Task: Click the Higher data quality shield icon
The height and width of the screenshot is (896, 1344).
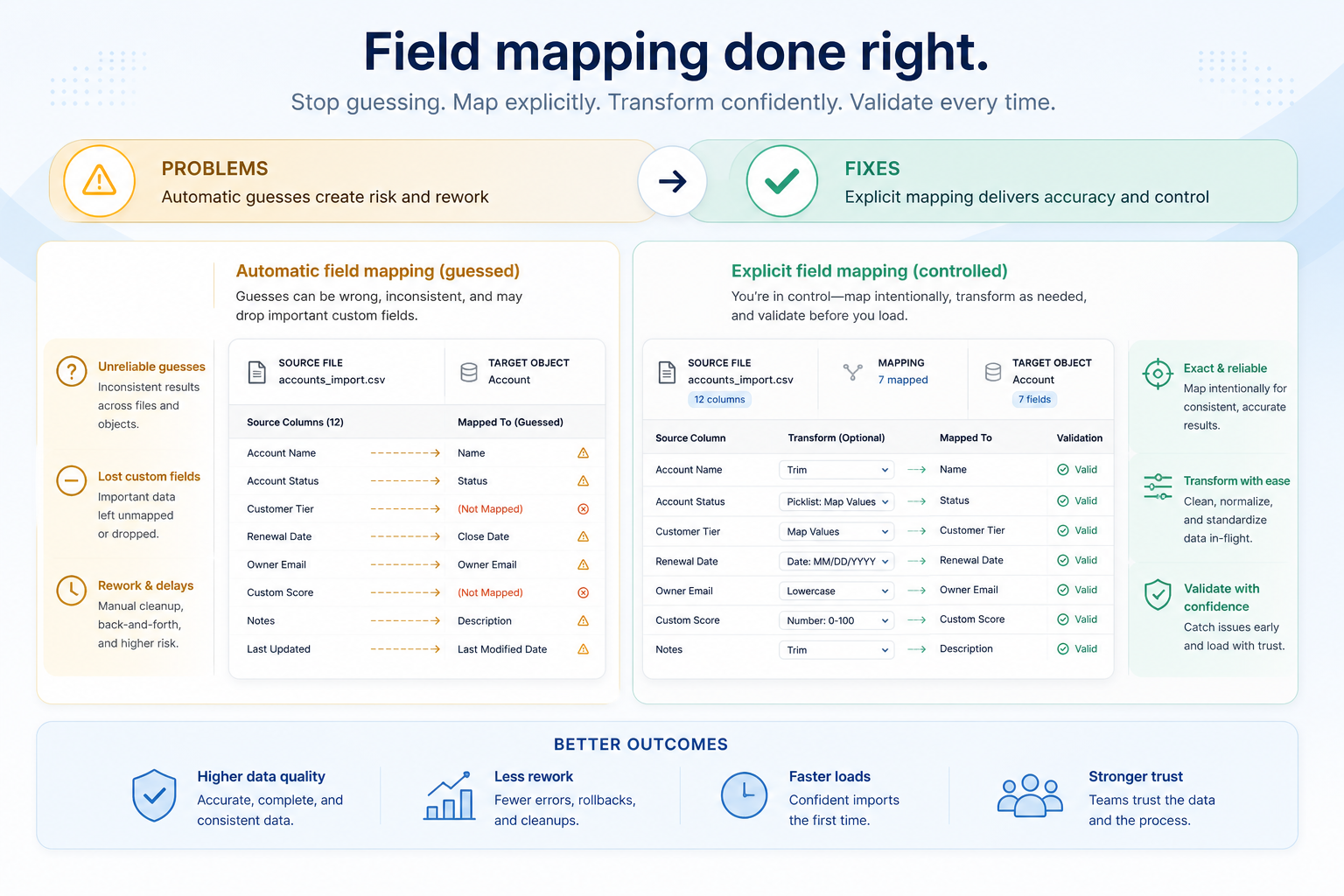Action: pyautogui.click(x=154, y=795)
